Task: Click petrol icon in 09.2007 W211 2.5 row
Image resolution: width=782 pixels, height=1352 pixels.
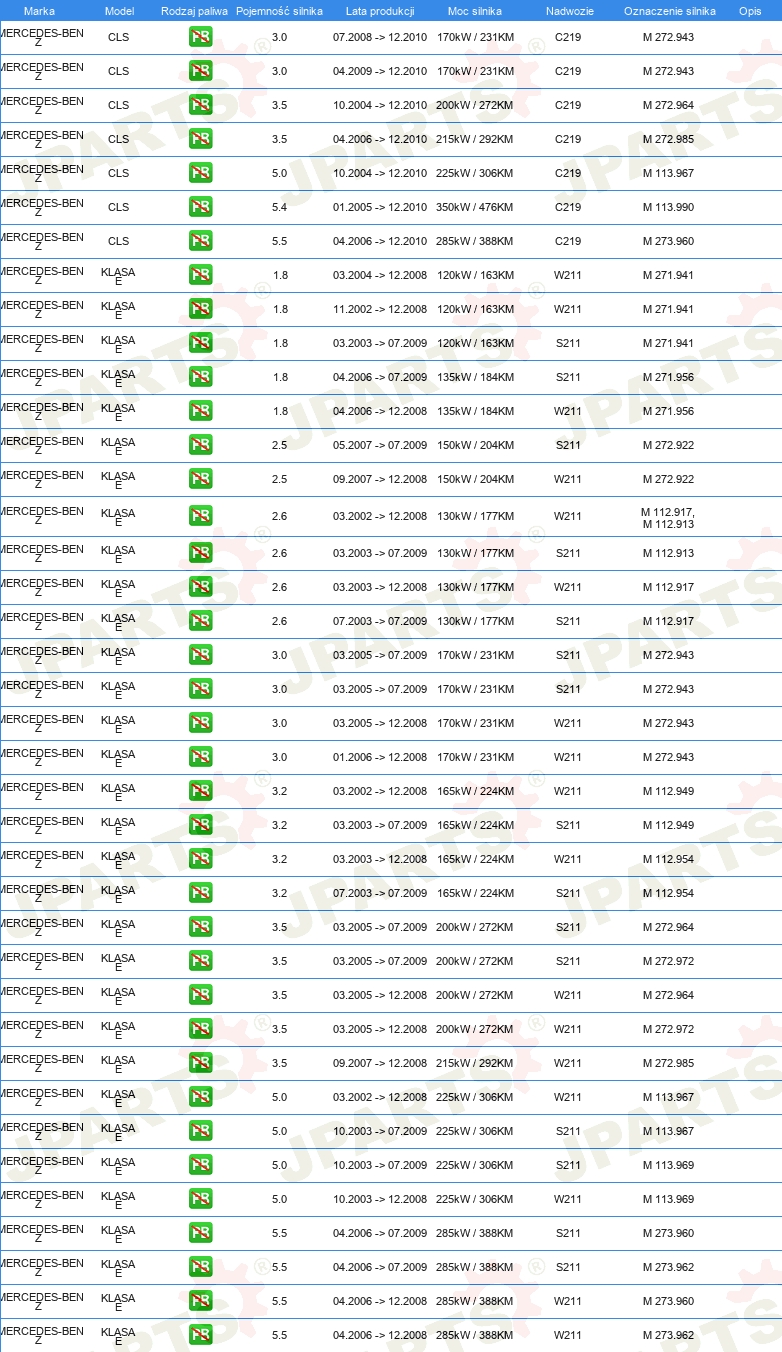Action: (200, 479)
